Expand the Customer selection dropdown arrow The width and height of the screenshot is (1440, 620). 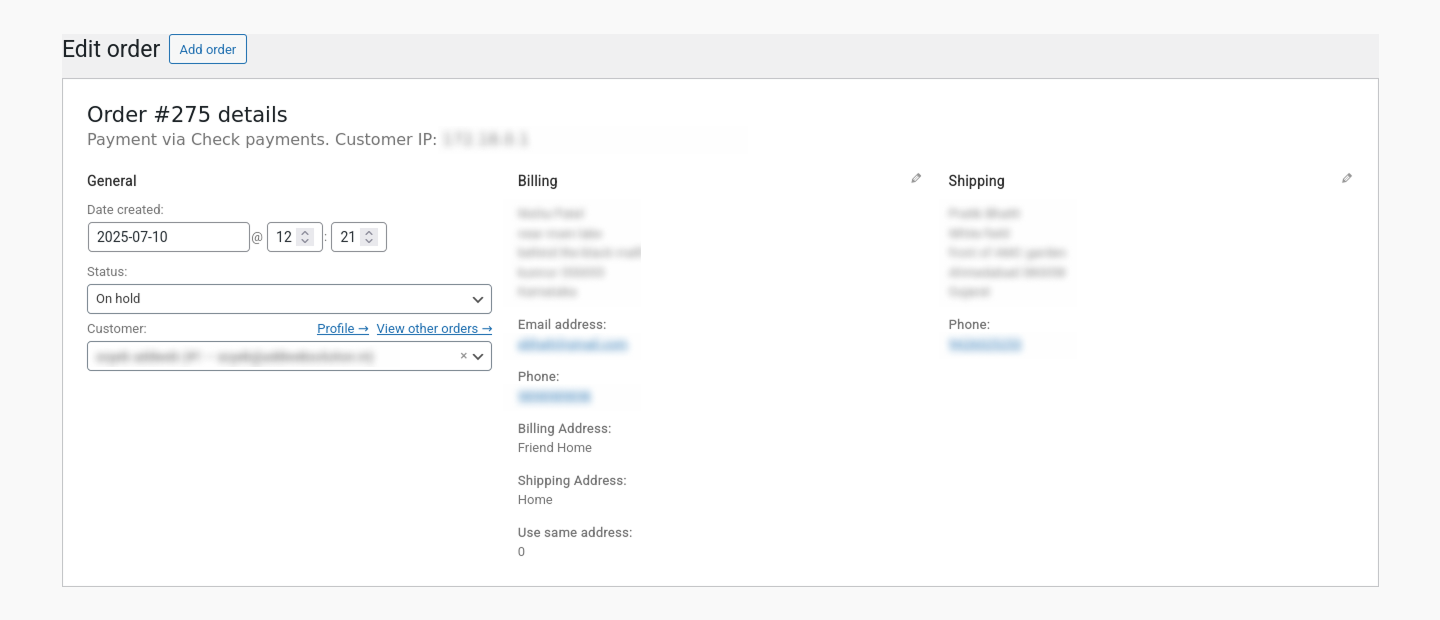click(x=479, y=357)
